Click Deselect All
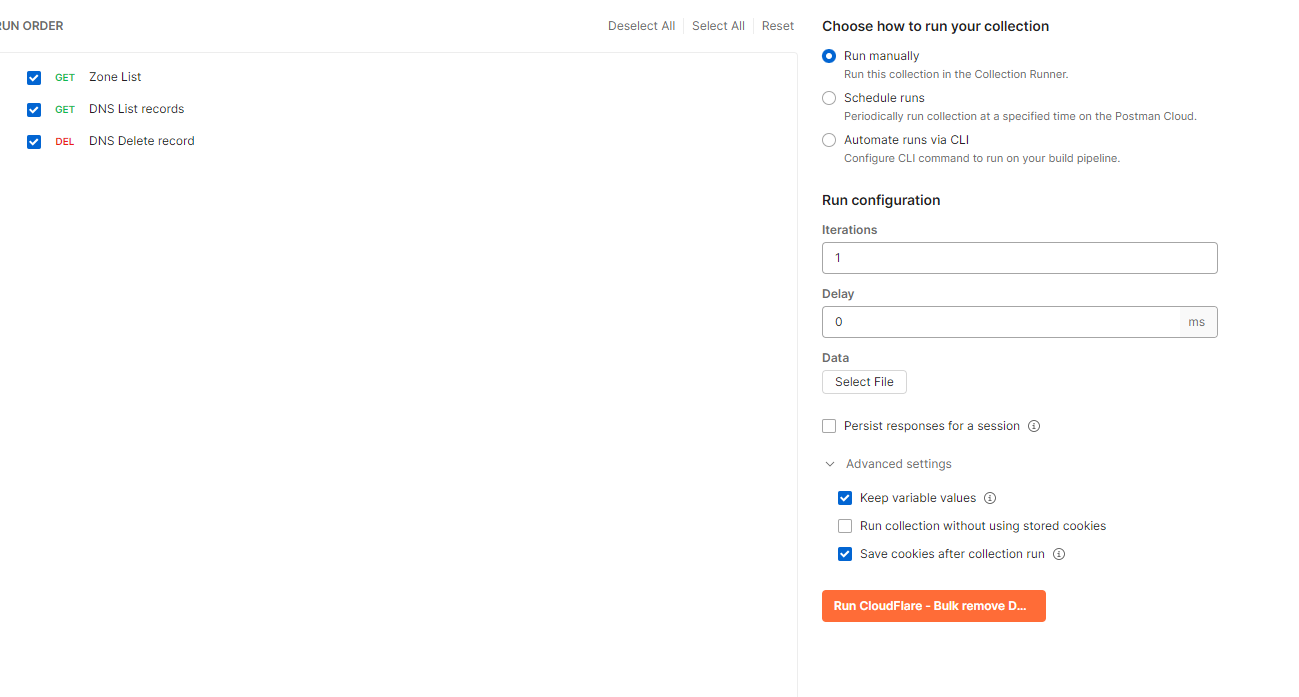 coord(641,25)
